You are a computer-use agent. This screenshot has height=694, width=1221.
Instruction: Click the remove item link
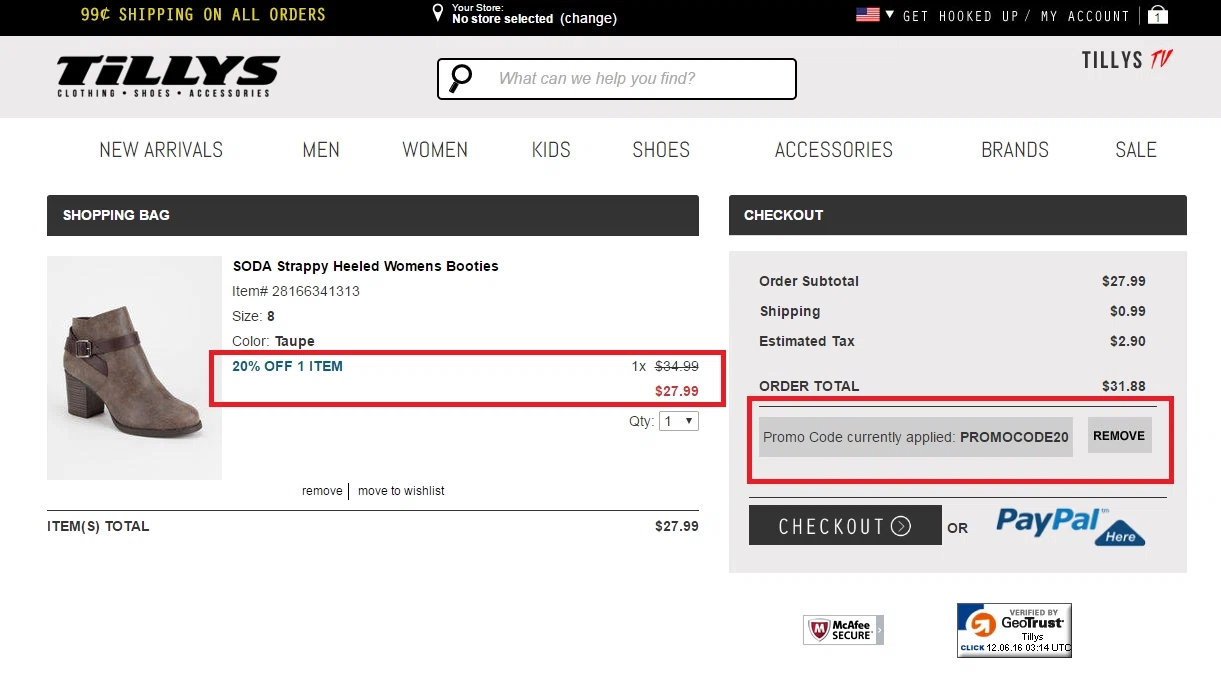tap(322, 491)
